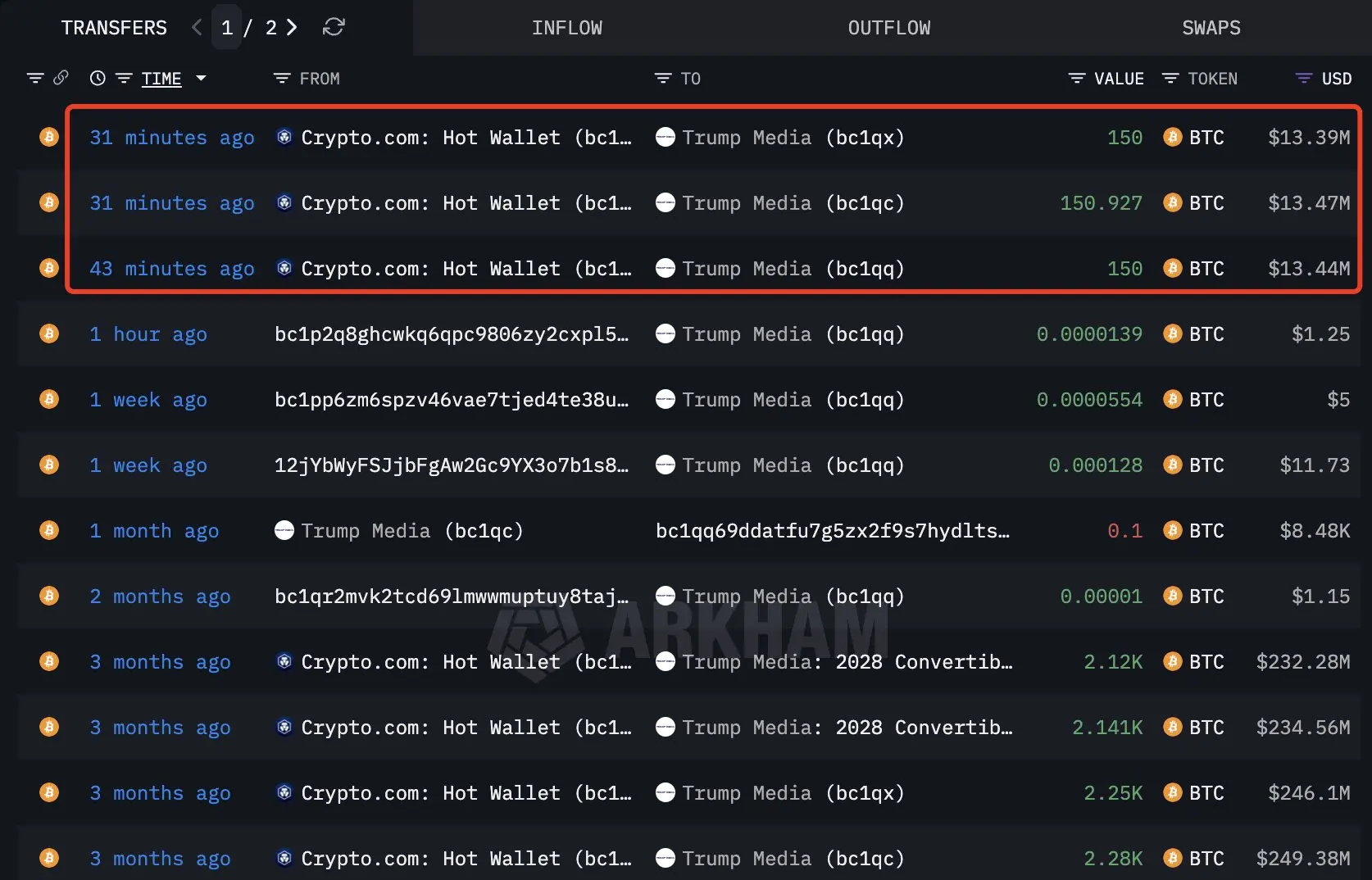Click the filter icon beside the TOKEN column

click(x=1169, y=78)
